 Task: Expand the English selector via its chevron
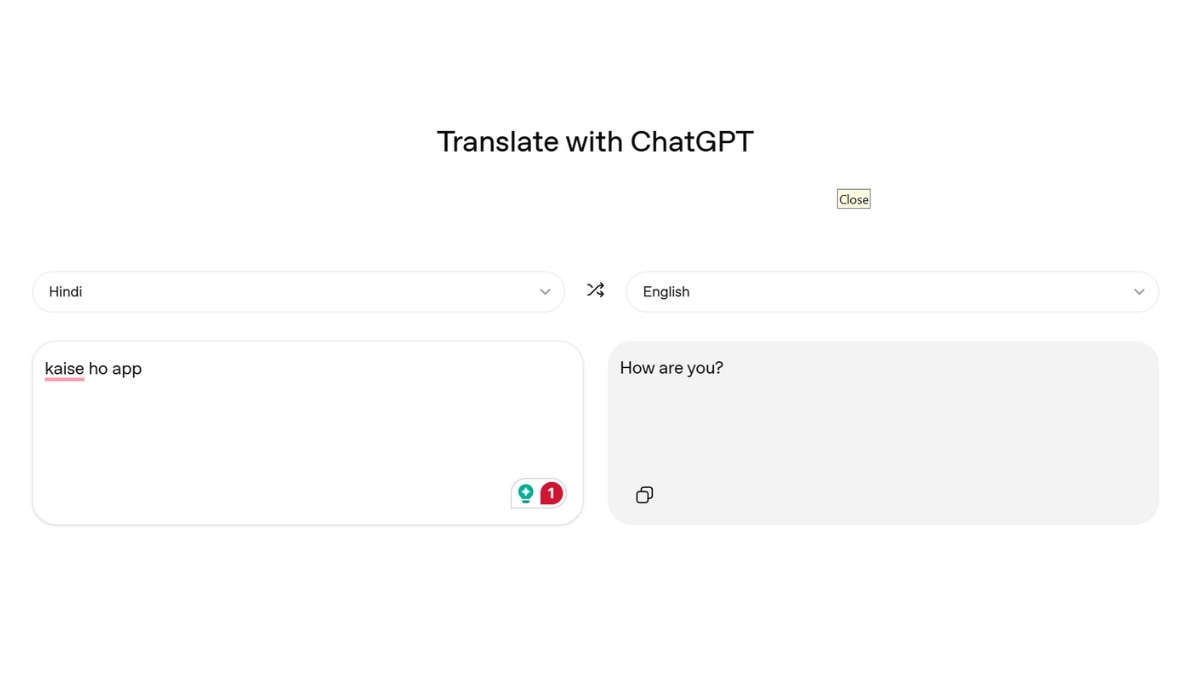[x=1139, y=291]
